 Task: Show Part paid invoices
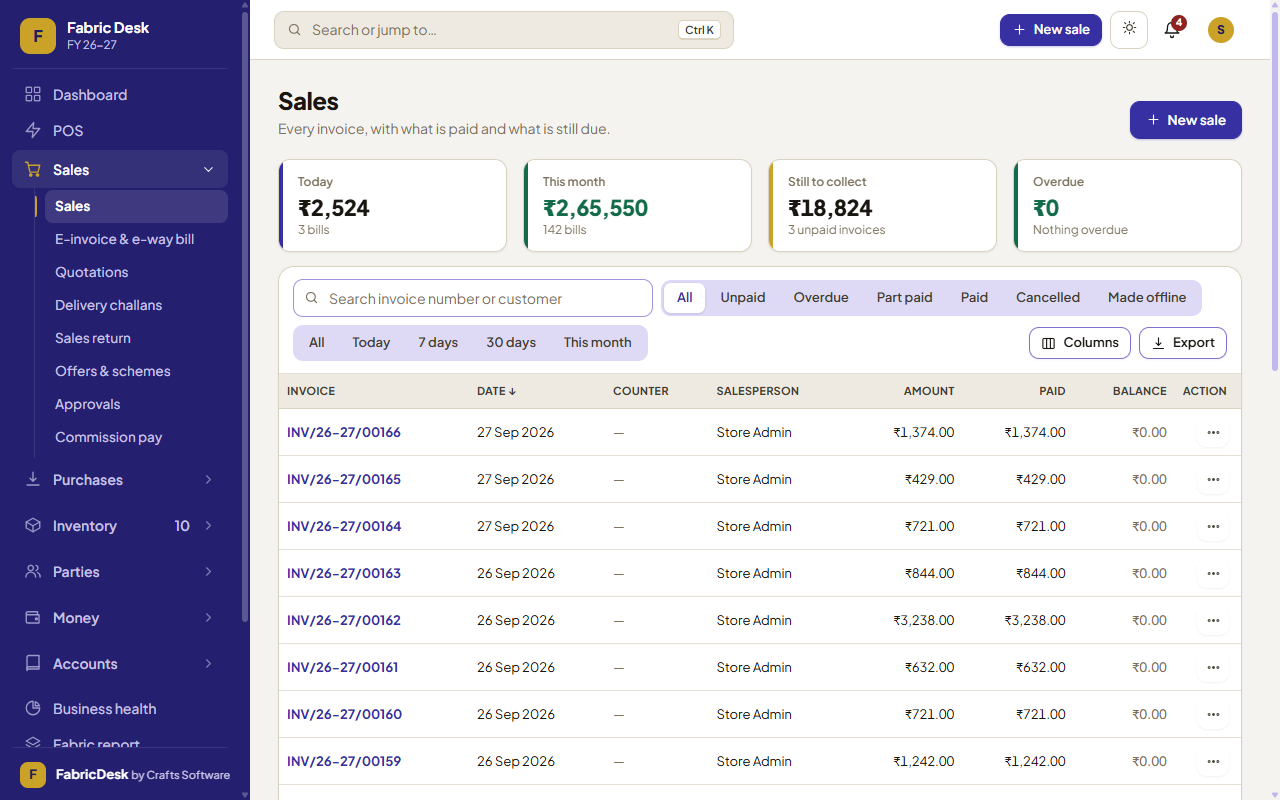pos(905,298)
